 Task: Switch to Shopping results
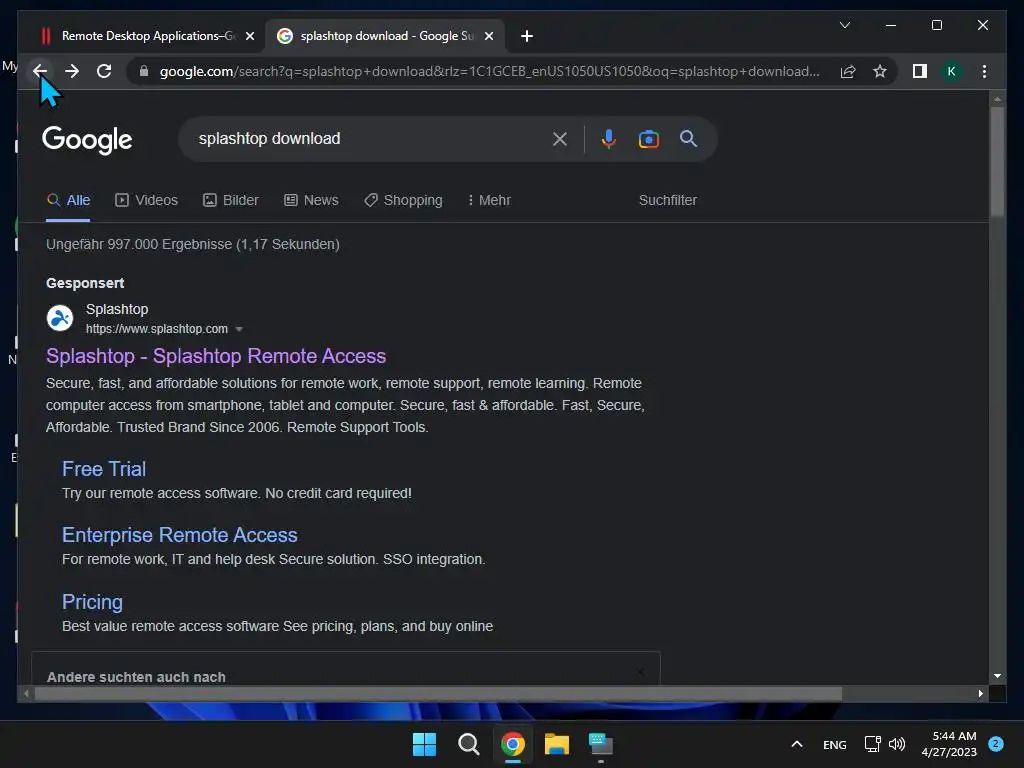403,200
